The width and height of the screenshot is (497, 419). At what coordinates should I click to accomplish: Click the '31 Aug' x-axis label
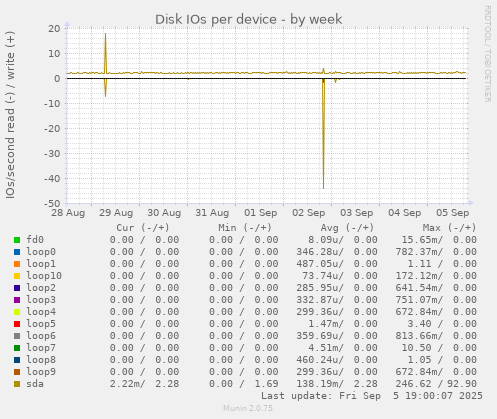point(212,213)
